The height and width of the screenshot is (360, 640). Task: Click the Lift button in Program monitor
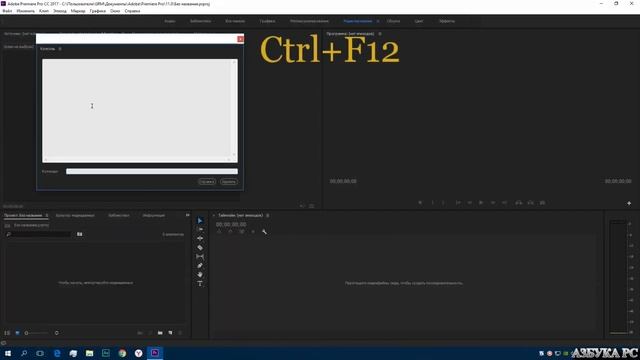(518, 202)
